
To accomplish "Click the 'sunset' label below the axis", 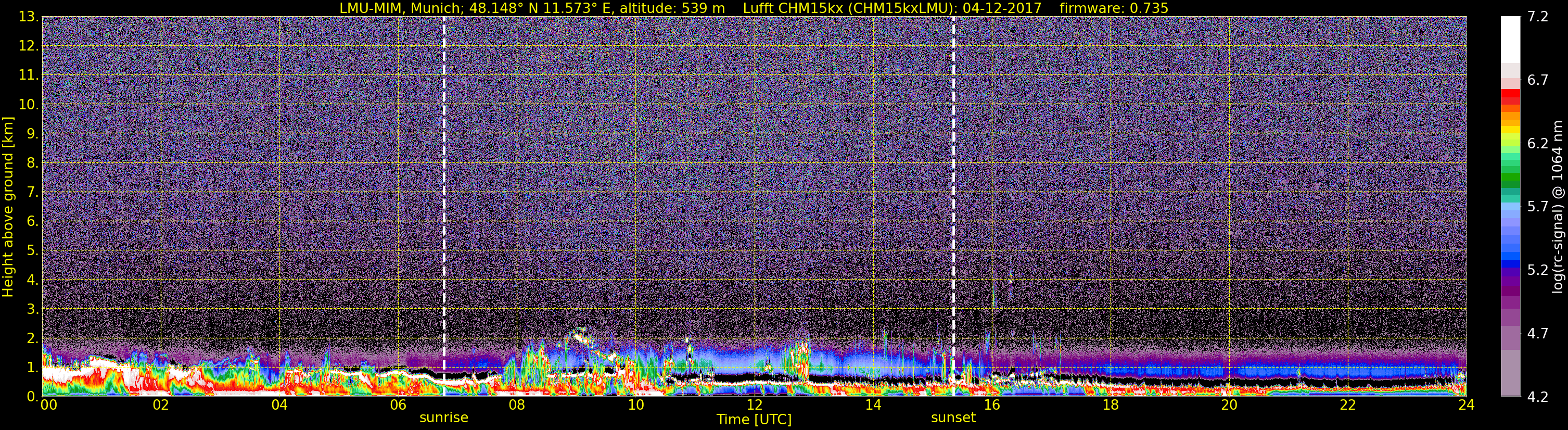I will [953, 418].
